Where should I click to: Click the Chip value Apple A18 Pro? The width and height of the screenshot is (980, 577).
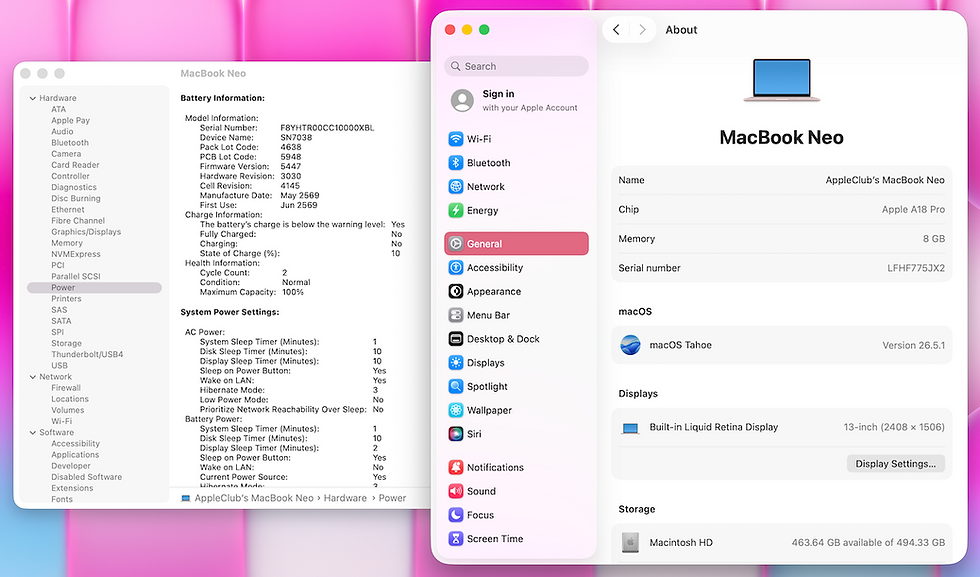click(x=913, y=209)
